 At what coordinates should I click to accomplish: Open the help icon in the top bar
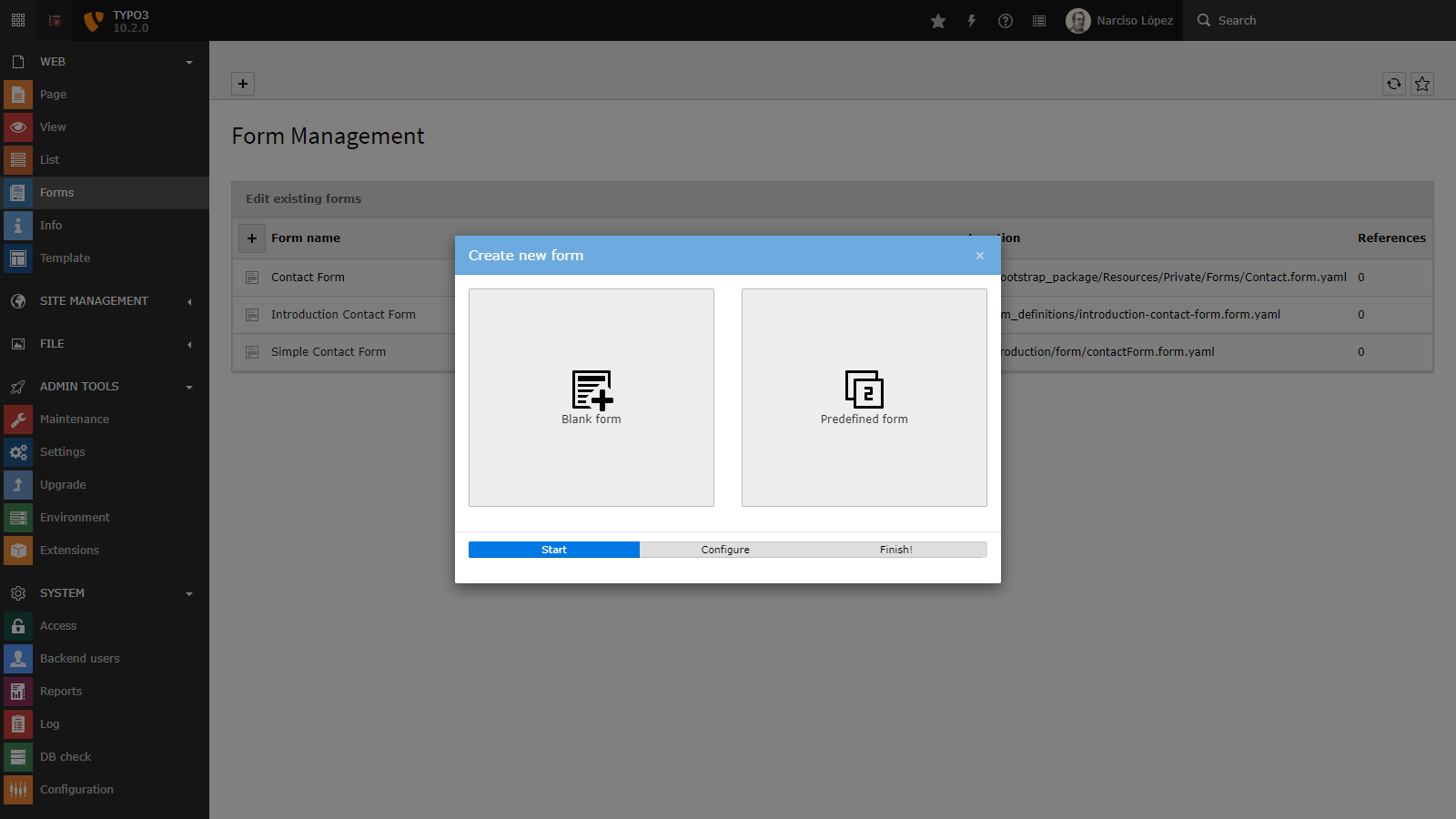pos(1006,20)
